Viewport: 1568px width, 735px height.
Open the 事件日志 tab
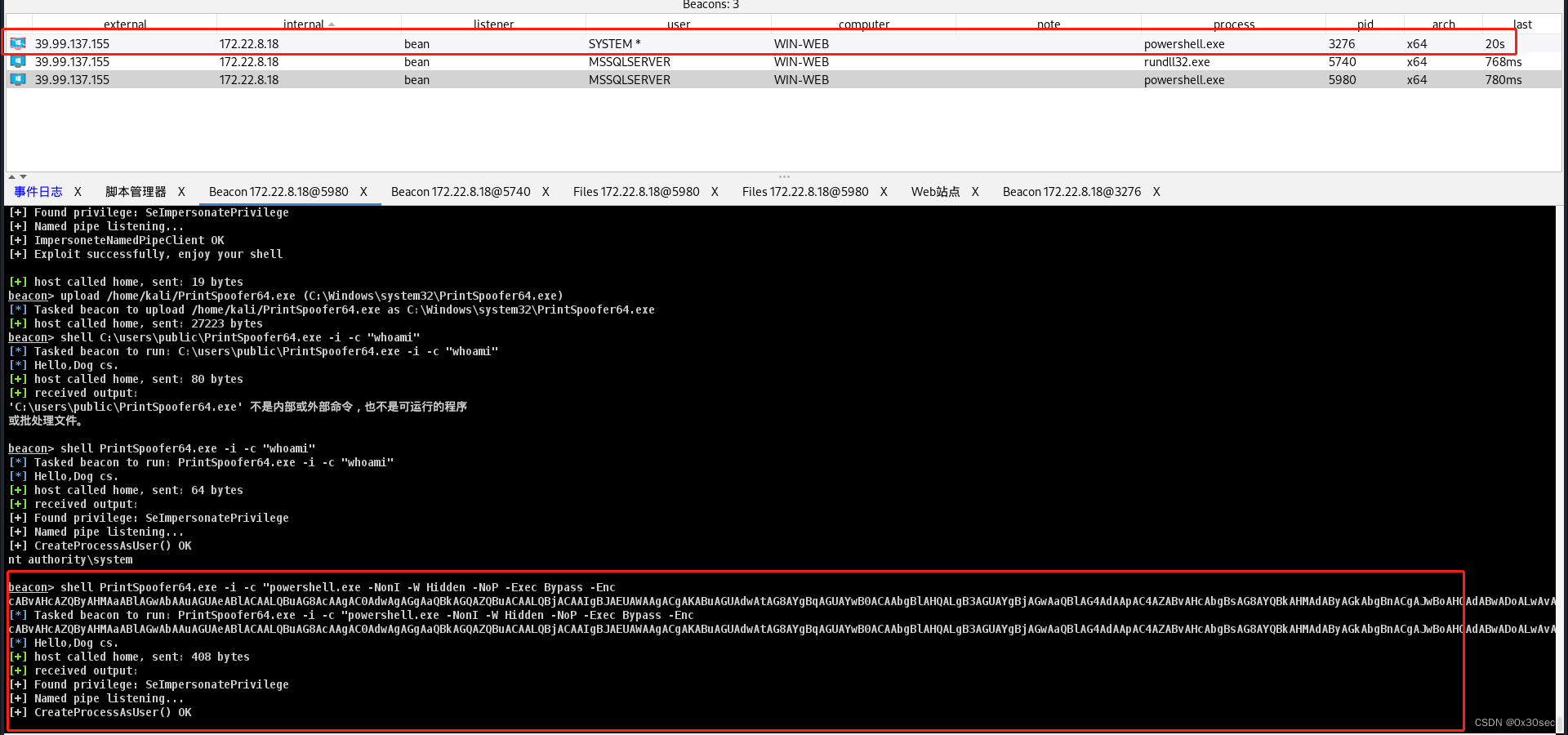pyautogui.click(x=38, y=192)
